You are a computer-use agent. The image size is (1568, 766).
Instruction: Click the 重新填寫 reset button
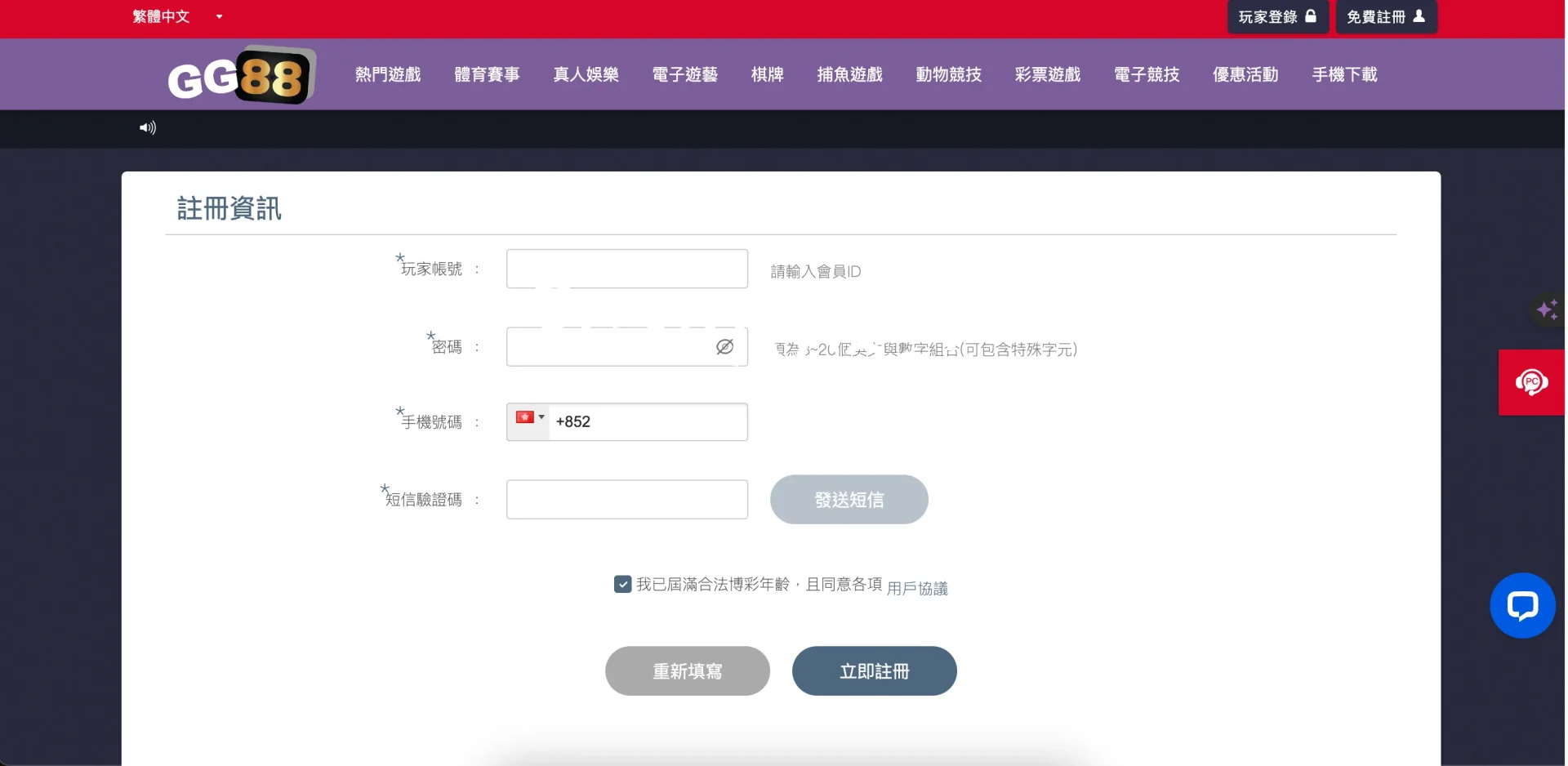pyautogui.click(x=687, y=671)
